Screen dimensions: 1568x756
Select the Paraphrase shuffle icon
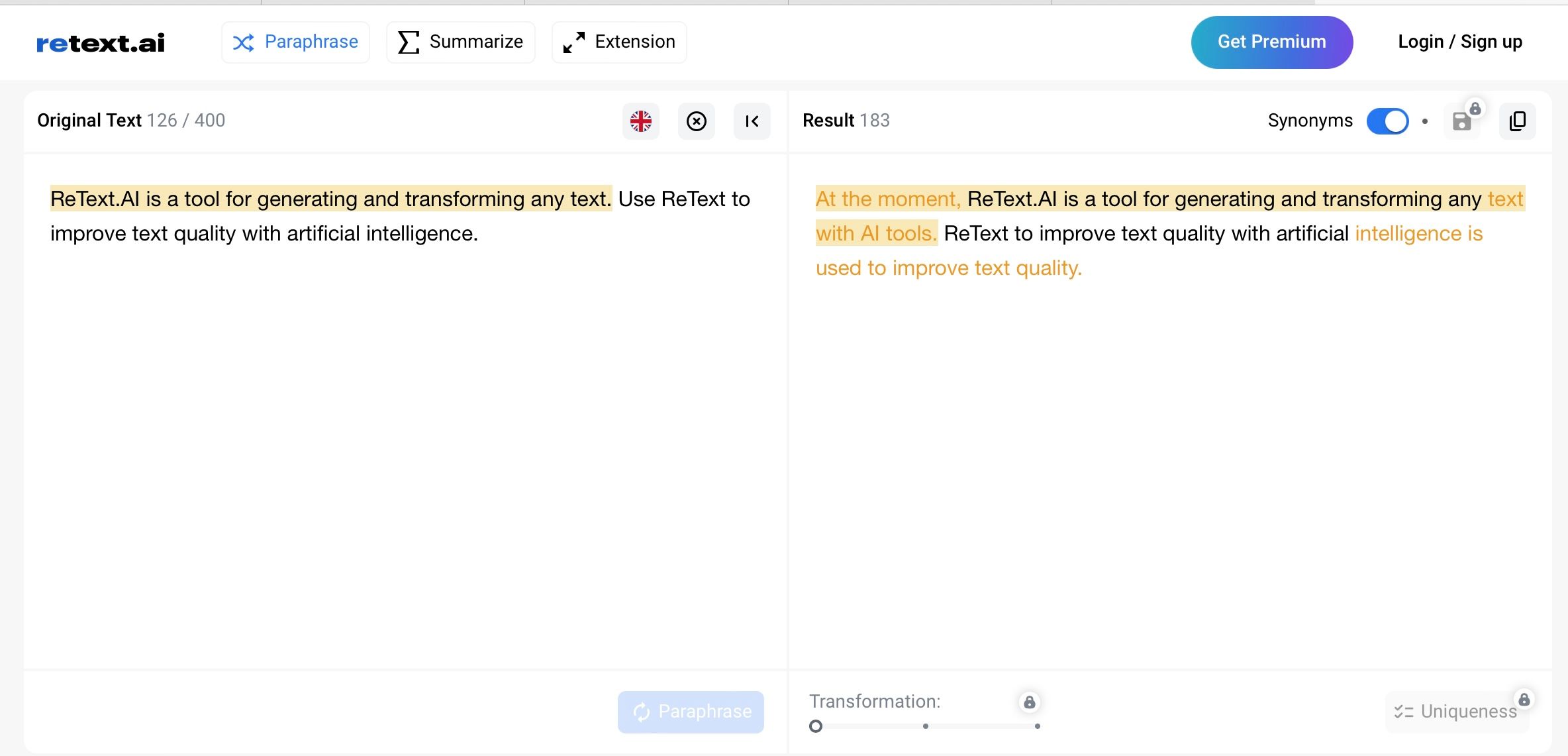click(x=244, y=41)
